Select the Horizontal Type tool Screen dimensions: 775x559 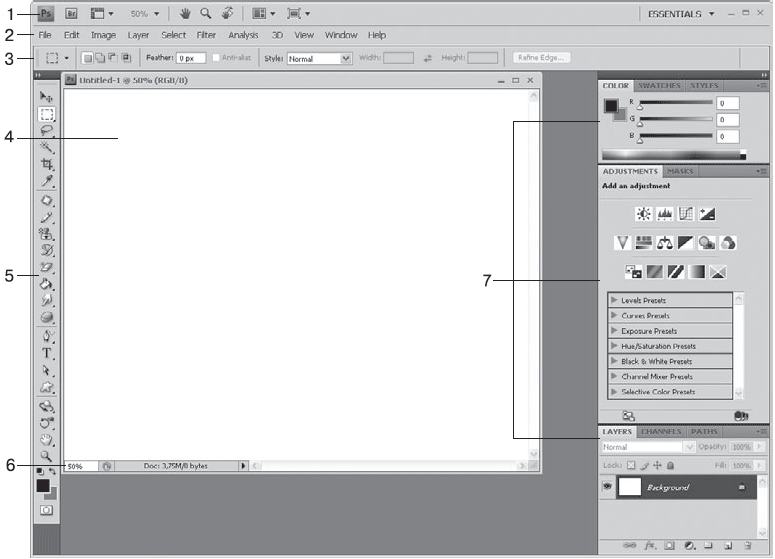(x=47, y=353)
